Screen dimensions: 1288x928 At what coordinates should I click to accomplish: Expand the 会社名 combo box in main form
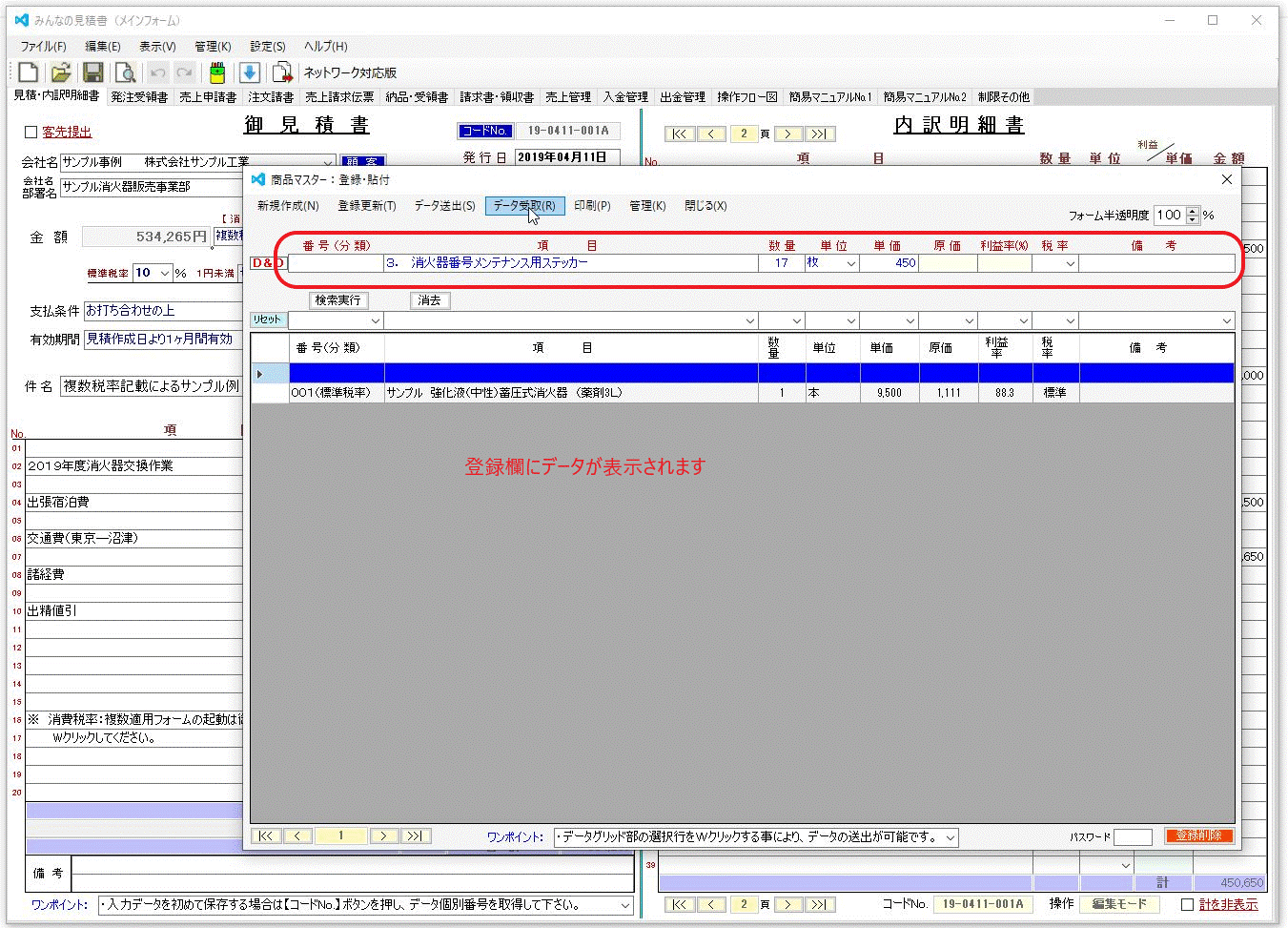point(328,162)
